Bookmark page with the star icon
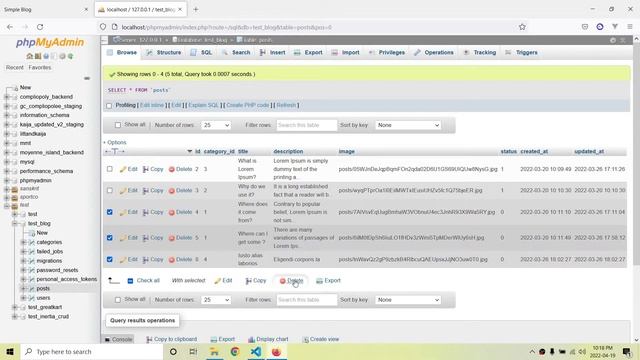Screen dimensions: 640x360 (x=522, y=27)
